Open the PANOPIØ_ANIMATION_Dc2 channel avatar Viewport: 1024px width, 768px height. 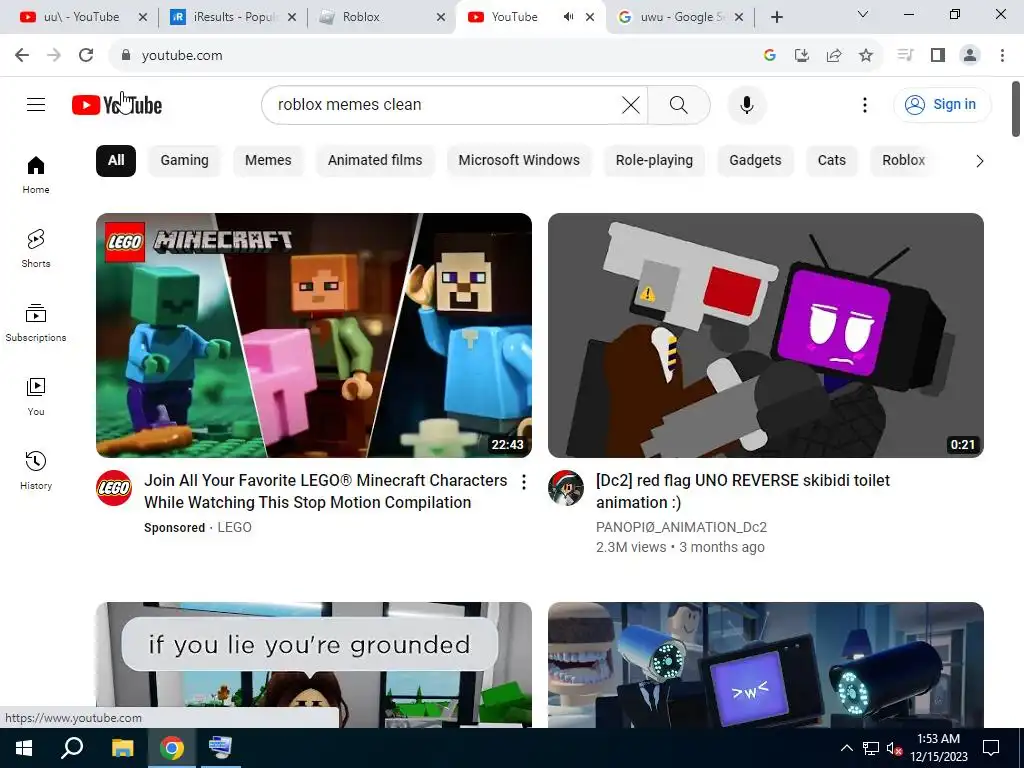tap(566, 488)
